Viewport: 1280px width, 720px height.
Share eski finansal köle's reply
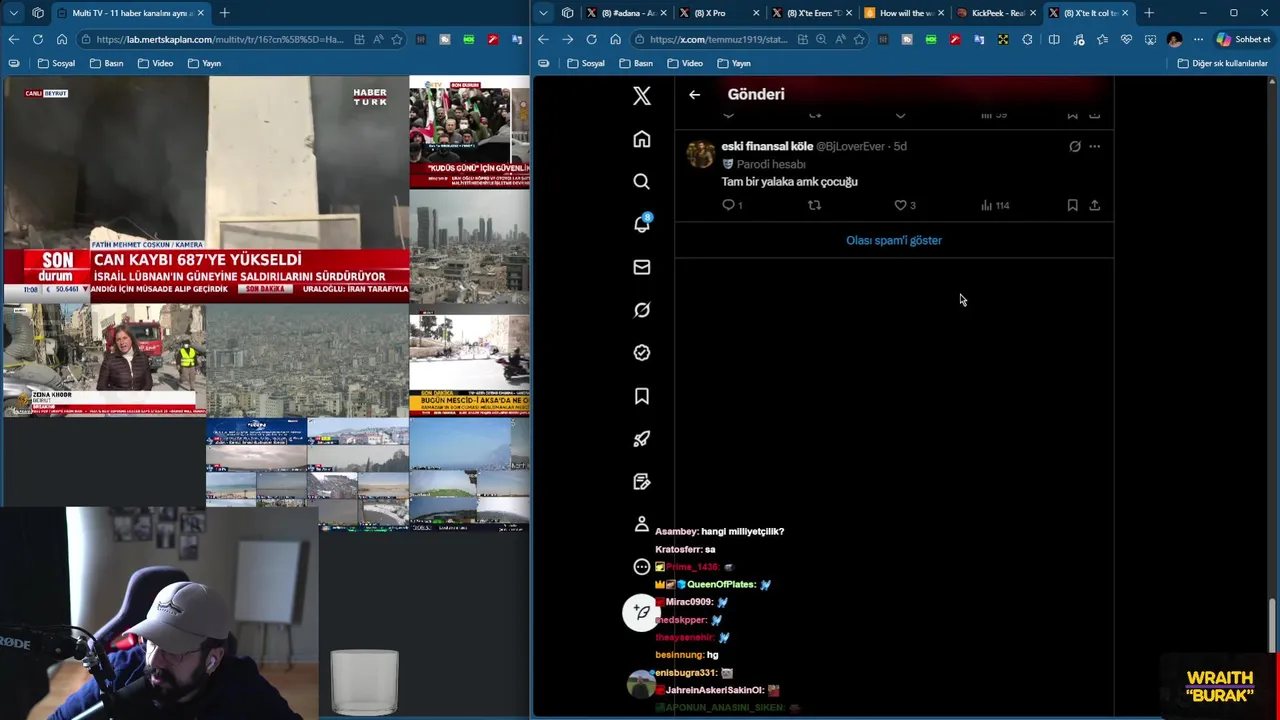[1095, 205]
